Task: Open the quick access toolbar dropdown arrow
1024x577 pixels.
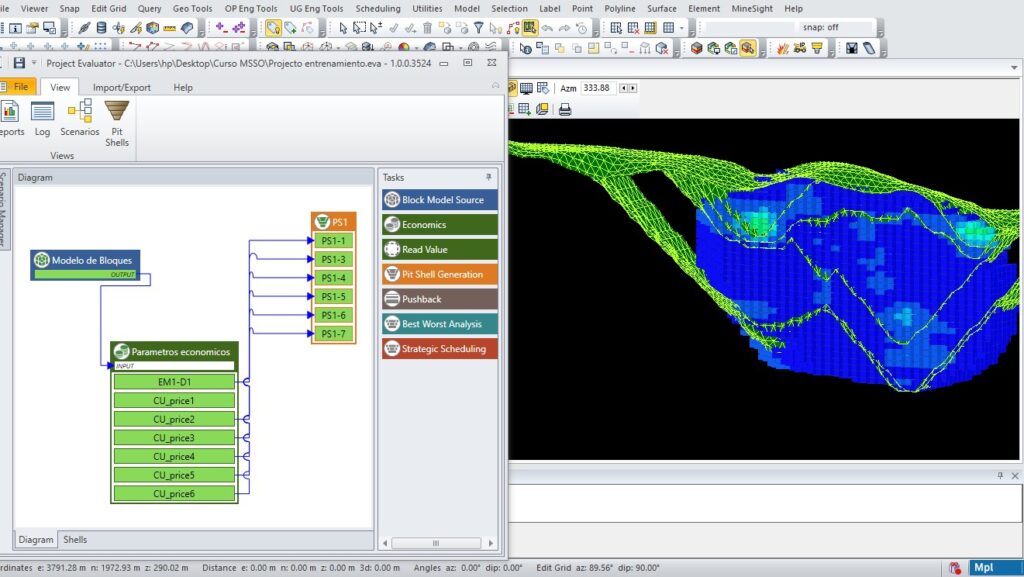Action: 34,63
